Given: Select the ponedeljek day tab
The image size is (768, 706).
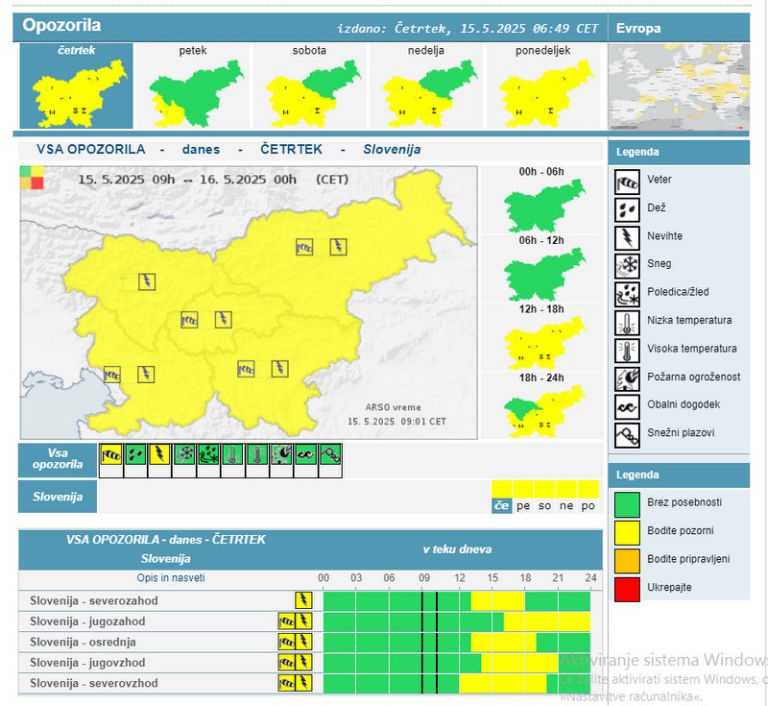Looking at the screenshot, I should 543,85.
